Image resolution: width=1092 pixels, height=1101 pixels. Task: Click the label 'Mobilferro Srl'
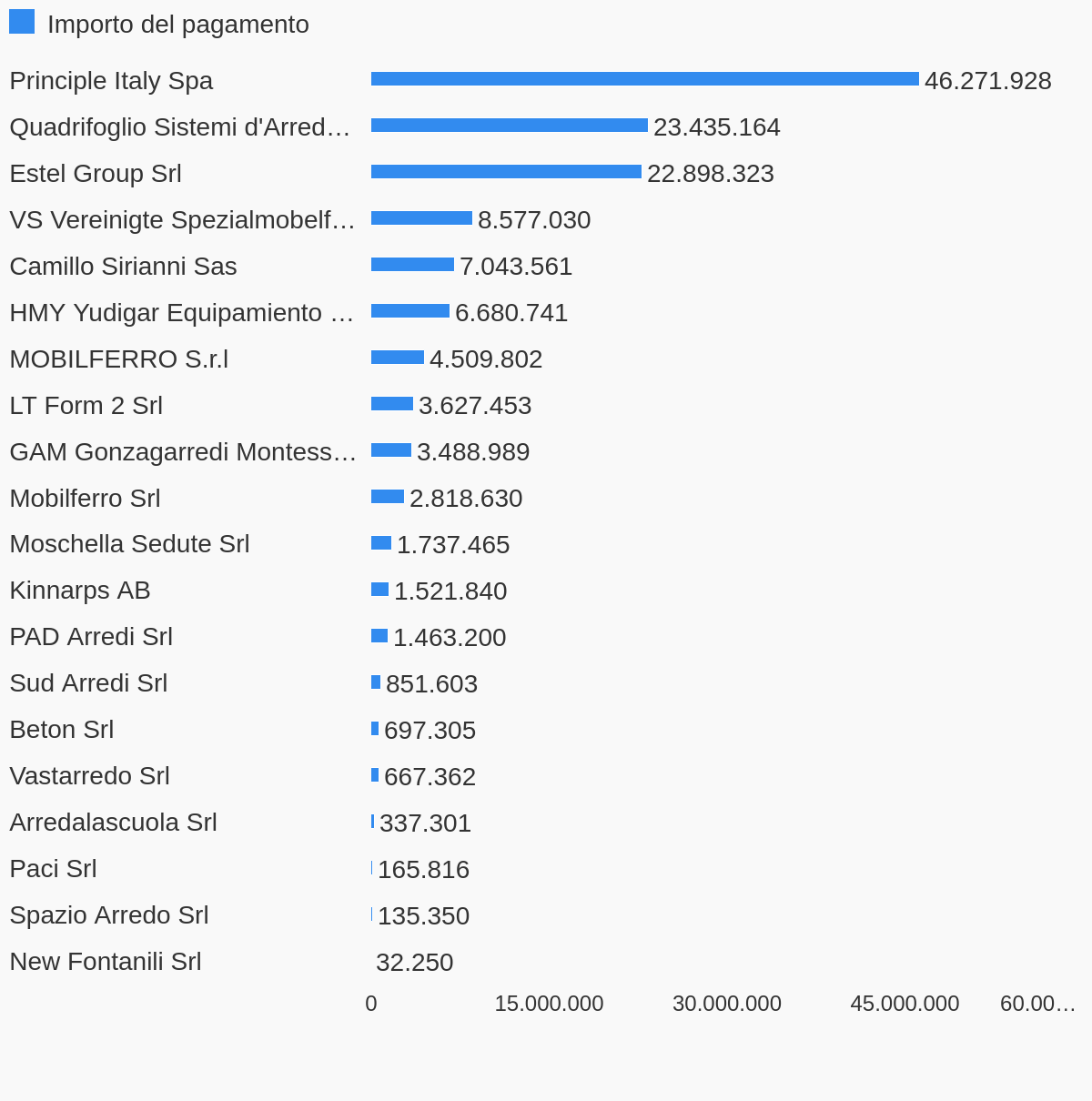pyautogui.click(x=85, y=499)
